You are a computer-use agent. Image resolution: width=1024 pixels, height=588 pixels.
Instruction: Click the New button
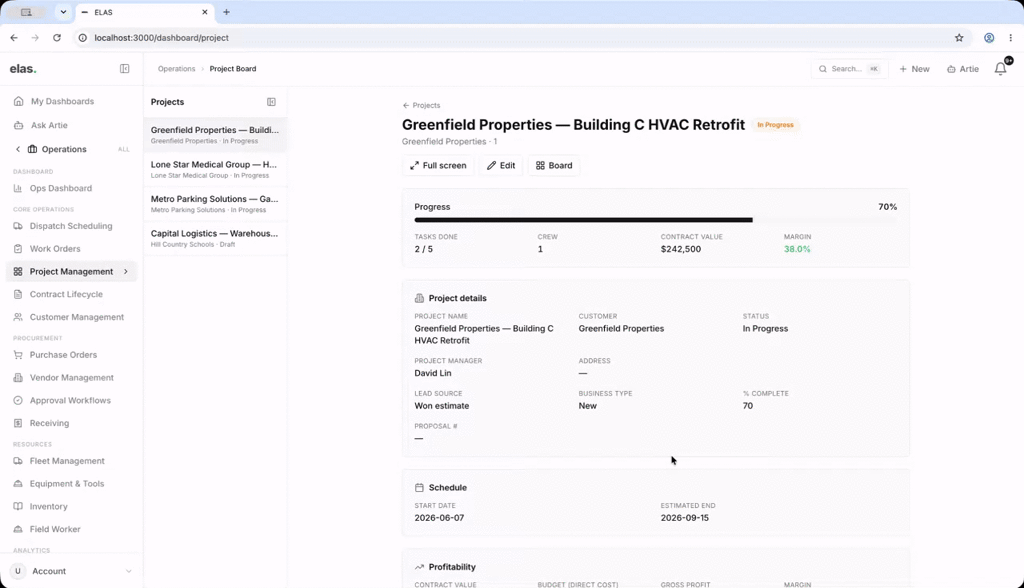(x=914, y=69)
